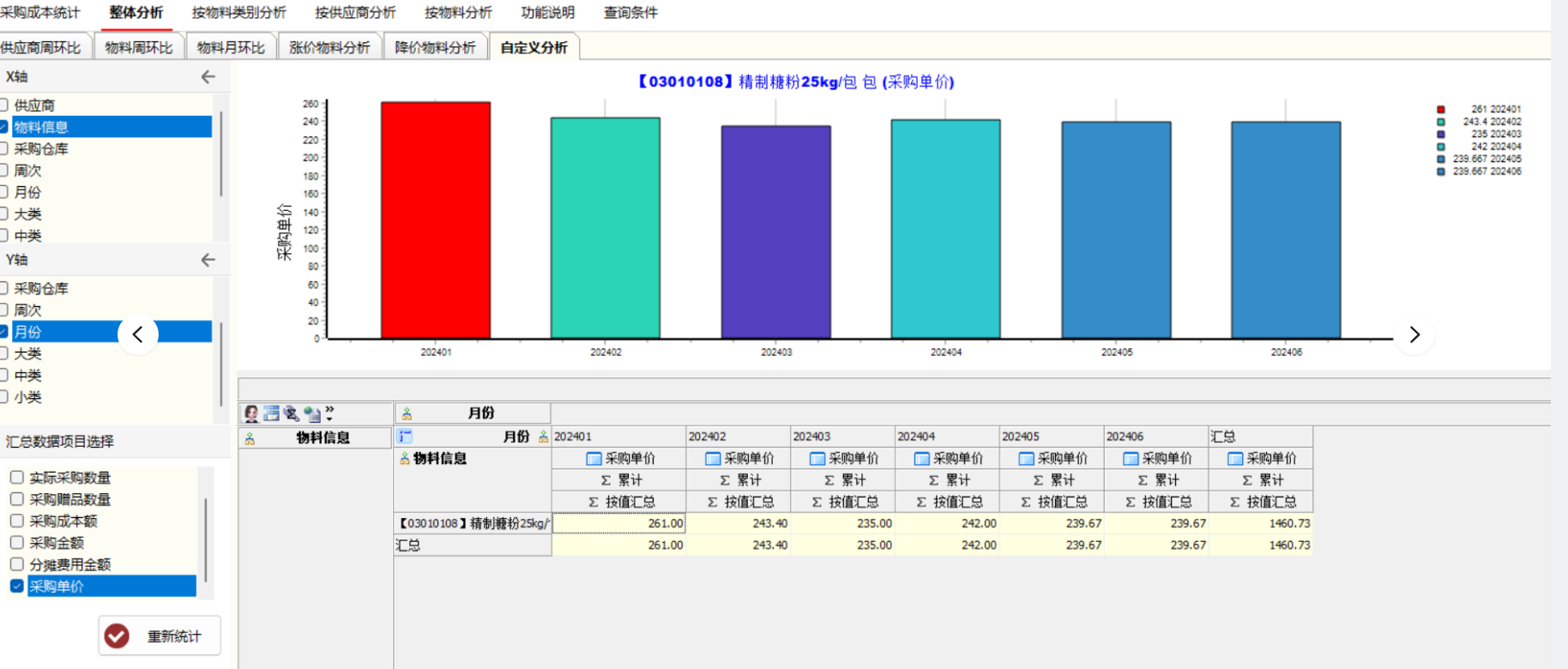Enable 采购金额 summary item

(x=16, y=542)
